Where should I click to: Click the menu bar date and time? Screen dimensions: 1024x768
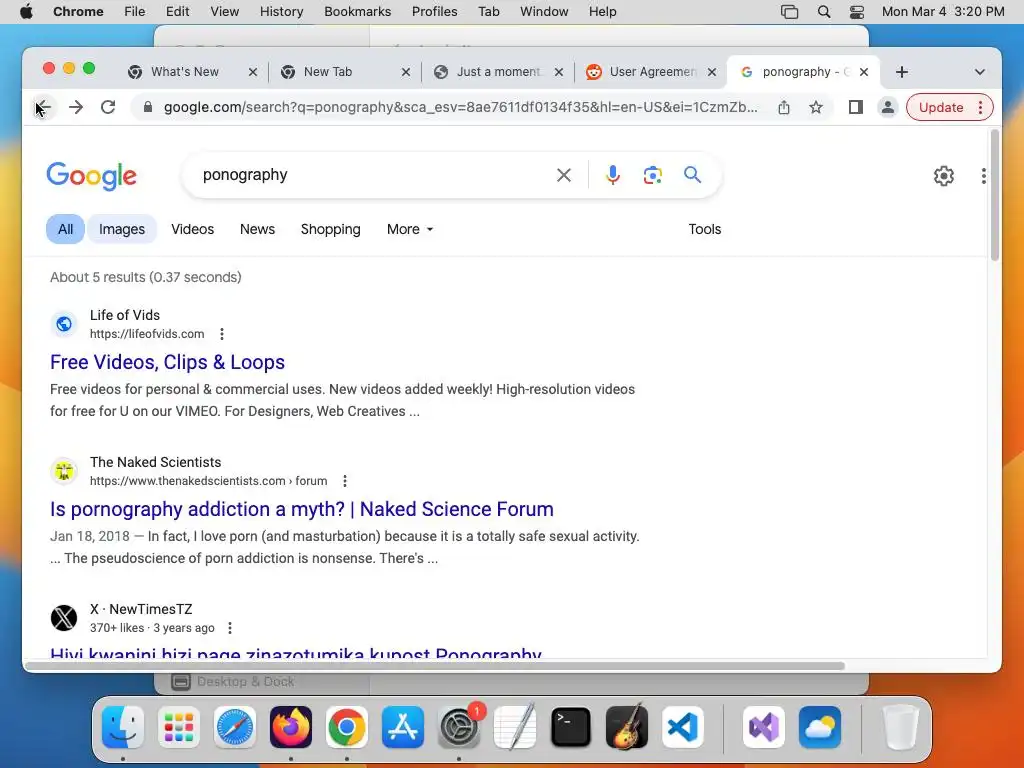click(x=943, y=12)
